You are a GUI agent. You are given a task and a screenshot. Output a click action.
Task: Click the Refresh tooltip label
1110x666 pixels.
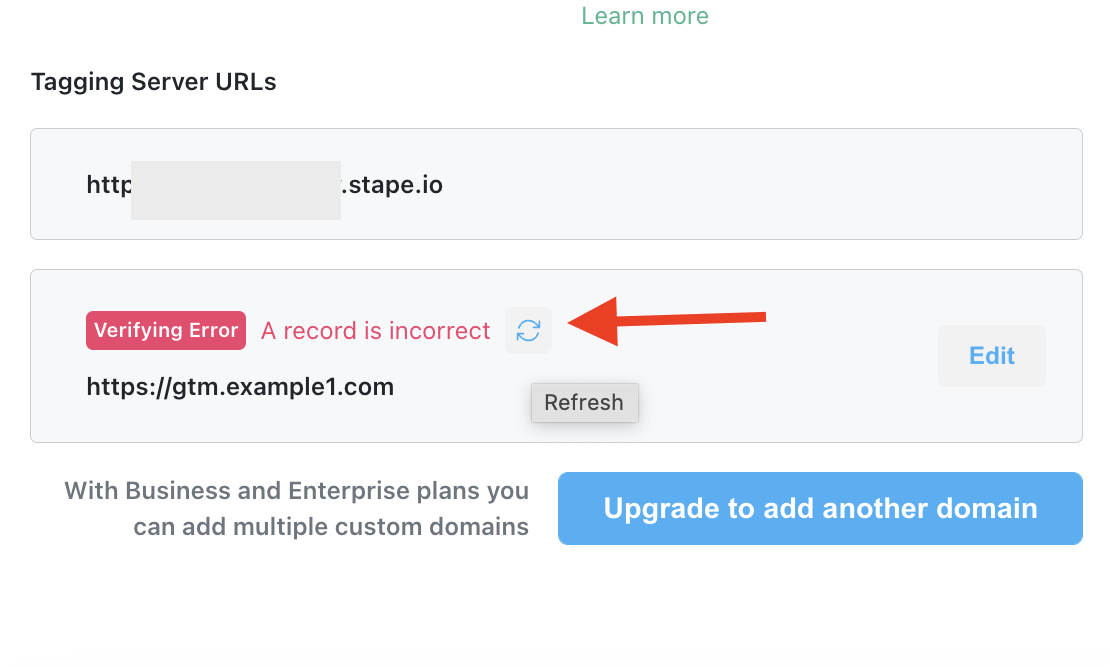[584, 402]
